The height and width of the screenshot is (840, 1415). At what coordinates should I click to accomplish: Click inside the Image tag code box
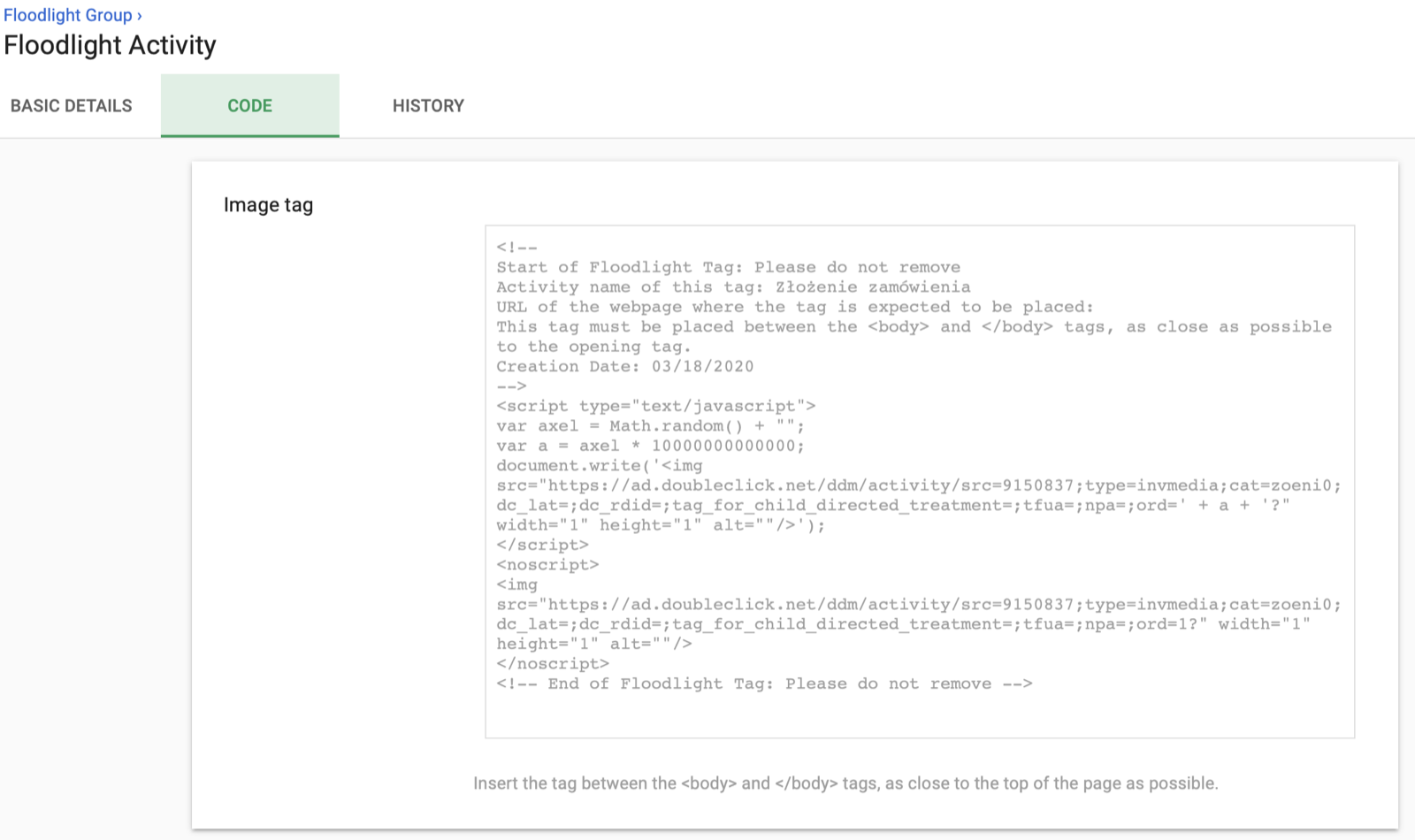(x=920, y=482)
